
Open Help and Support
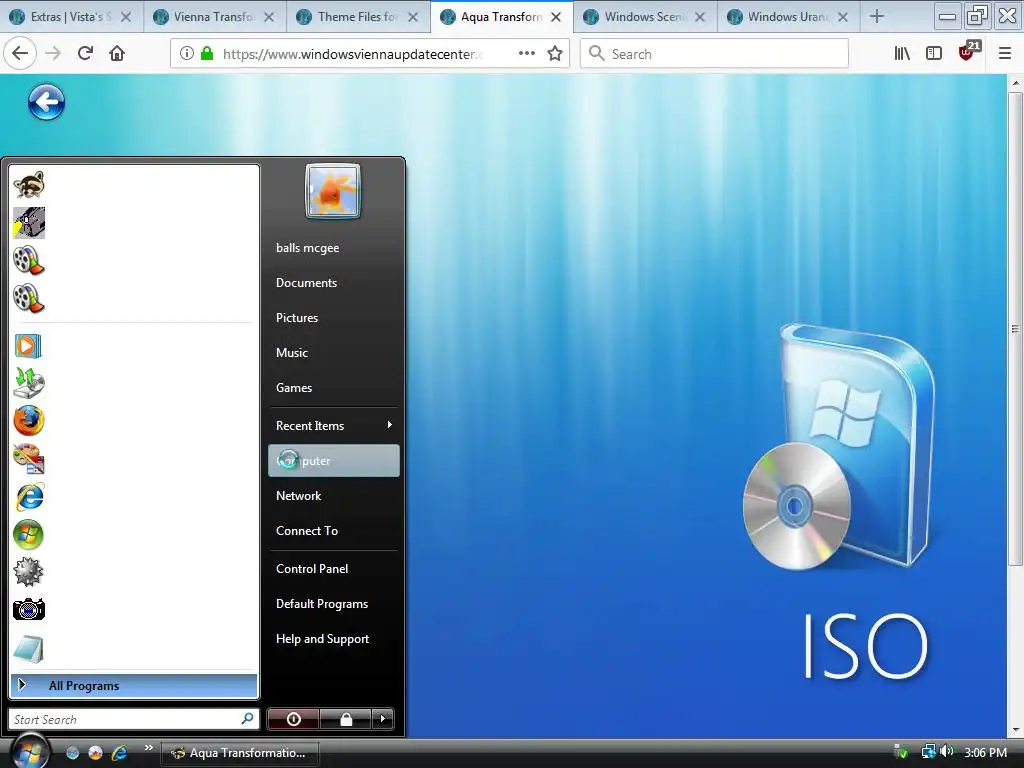point(323,639)
